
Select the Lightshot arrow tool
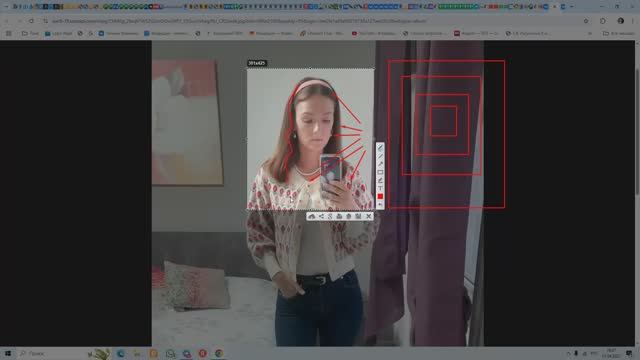[x=380, y=164]
